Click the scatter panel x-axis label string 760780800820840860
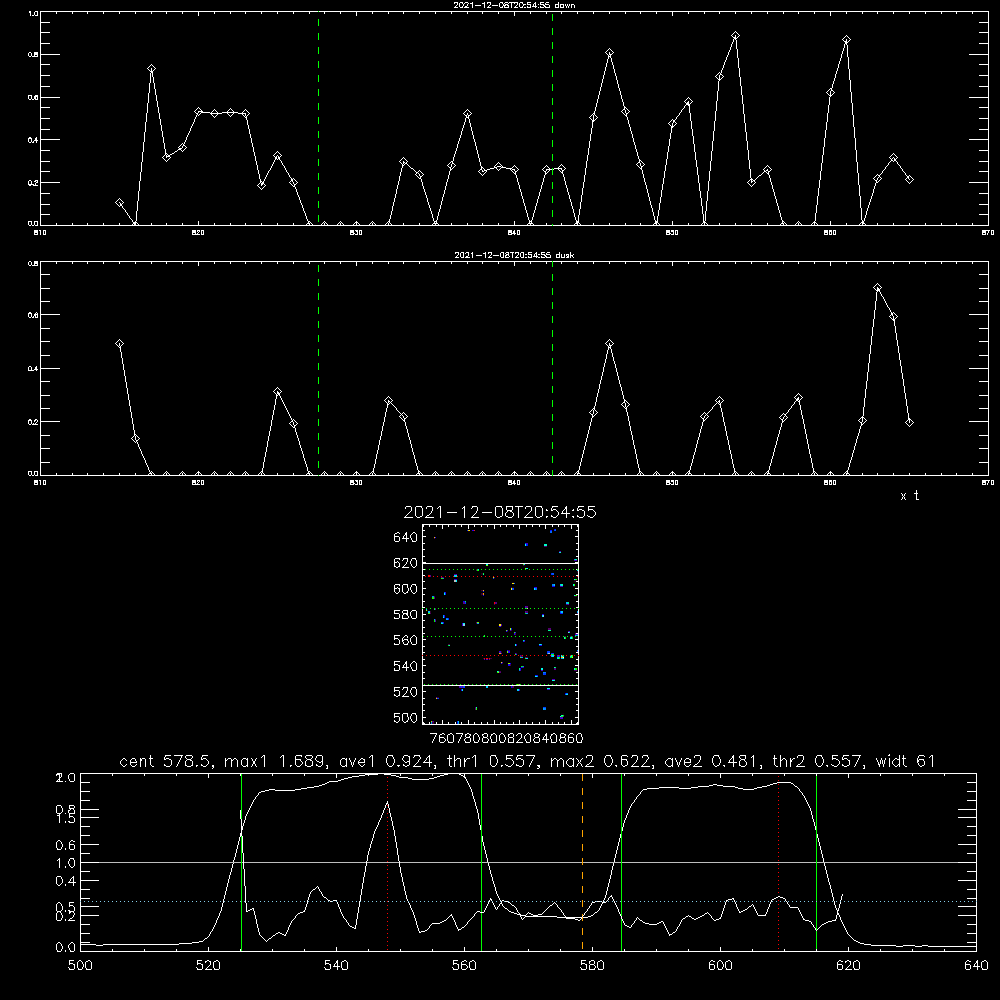The height and width of the screenshot is (1000, 1000). point(506,738)
